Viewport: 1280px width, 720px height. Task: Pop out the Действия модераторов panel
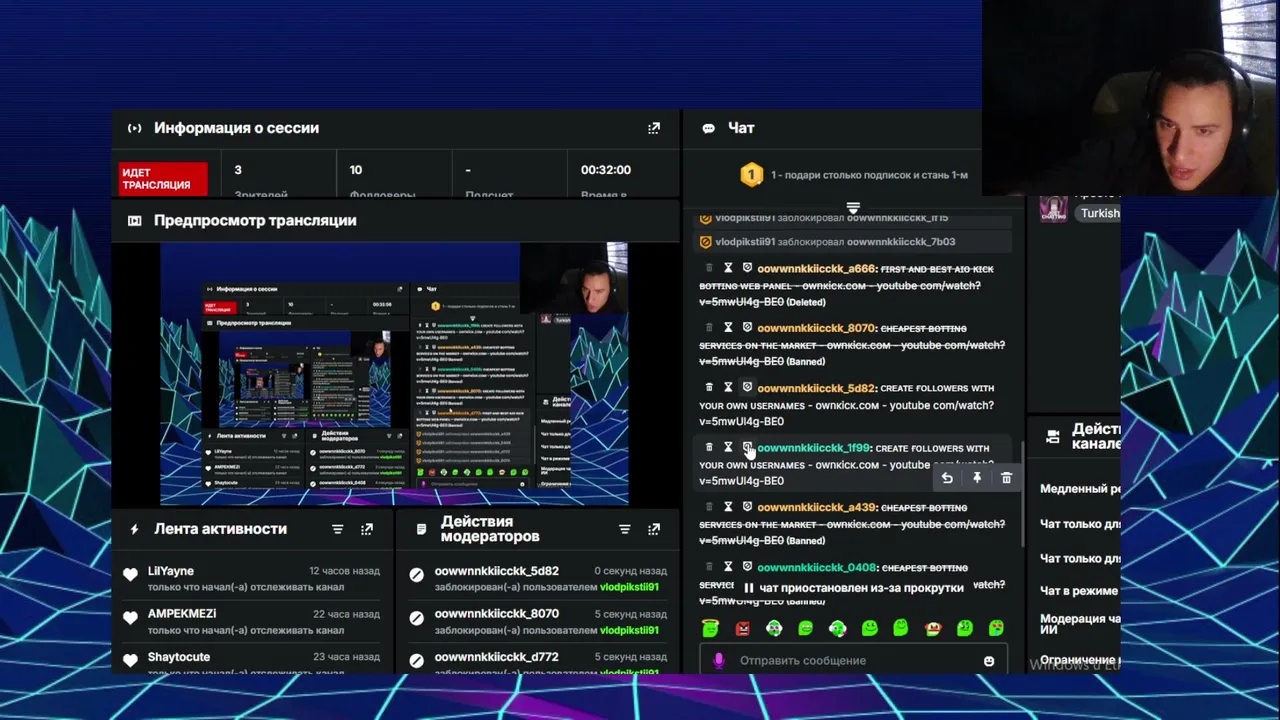tap(654, 529)
